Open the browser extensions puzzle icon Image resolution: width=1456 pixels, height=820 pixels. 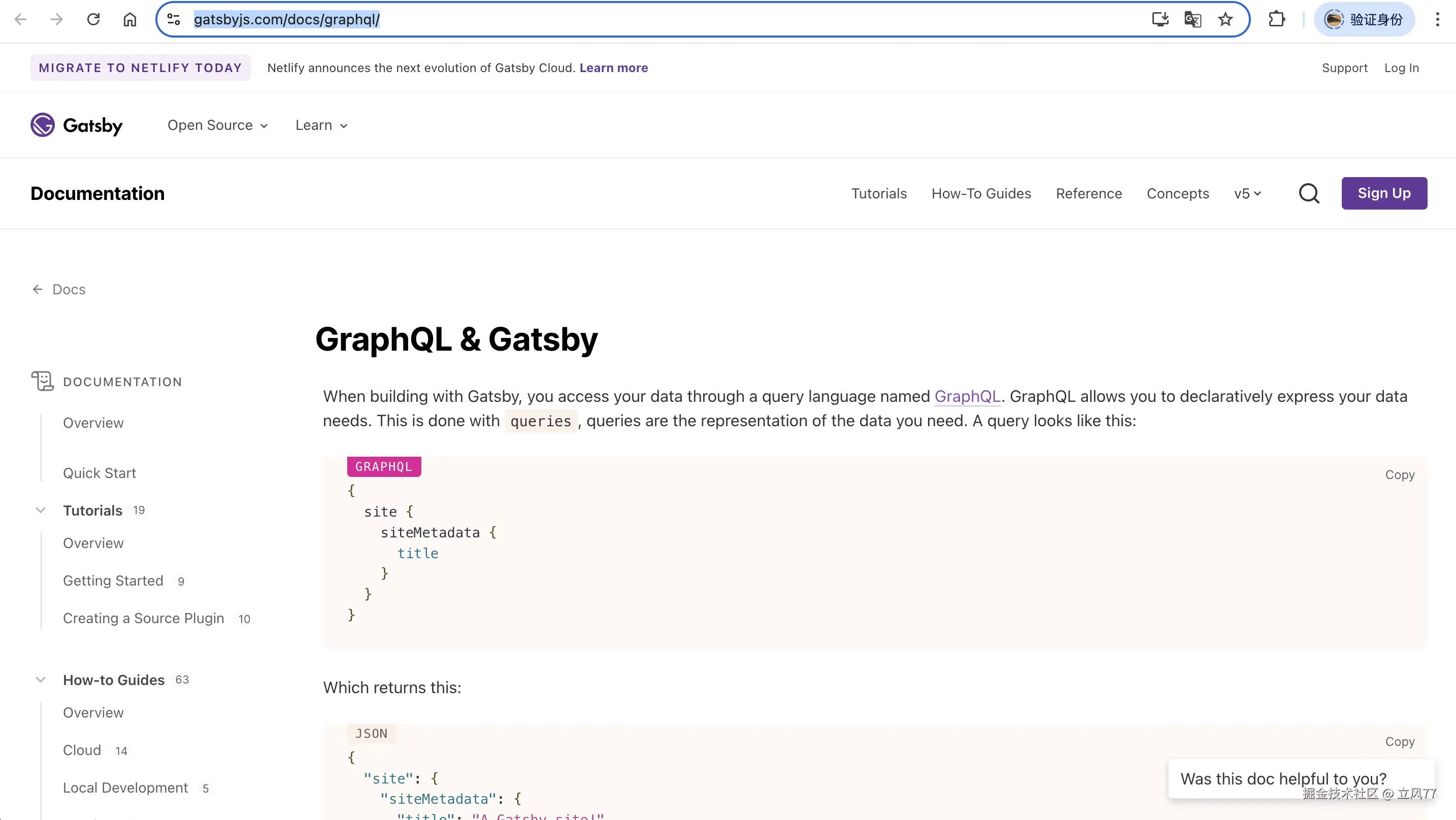pos(1277,20)
